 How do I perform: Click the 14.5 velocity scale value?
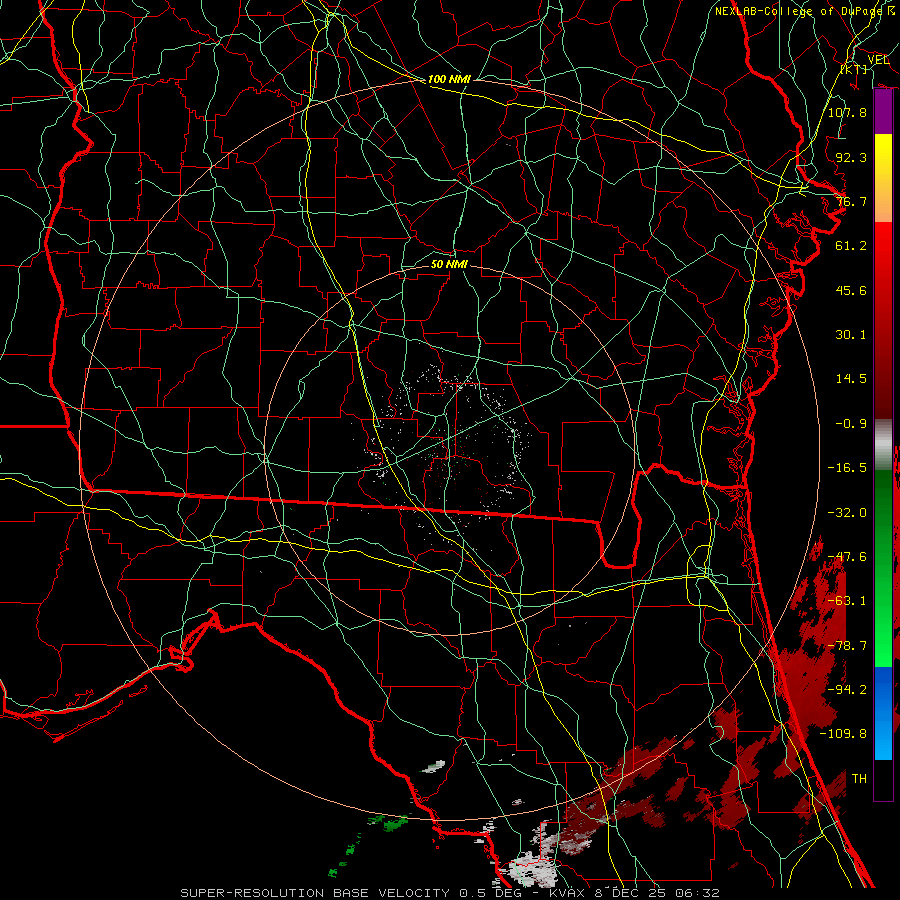pyautogui.click(x=851, y=379)
